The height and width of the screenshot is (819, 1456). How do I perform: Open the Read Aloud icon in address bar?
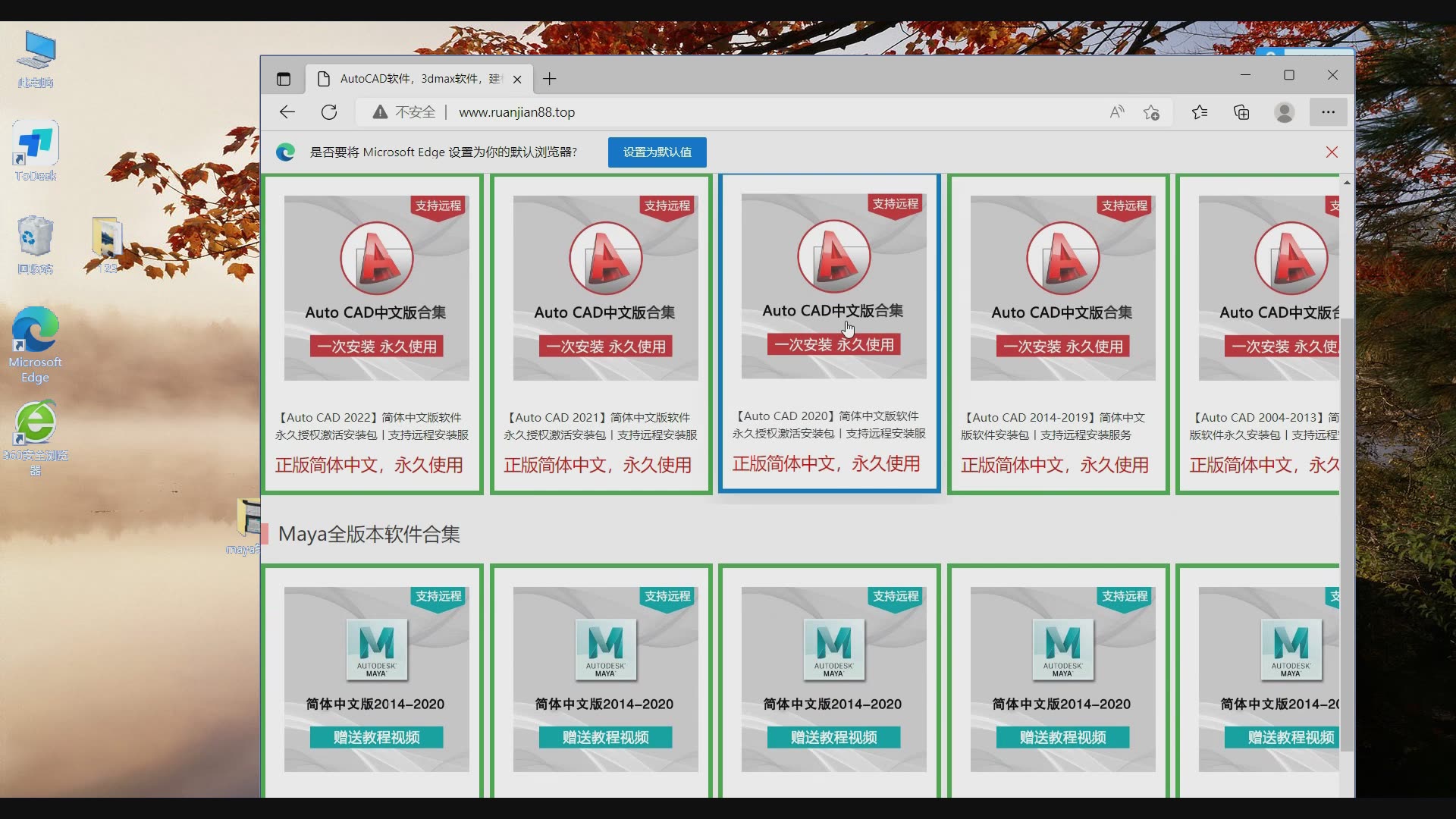point(1116,112)
